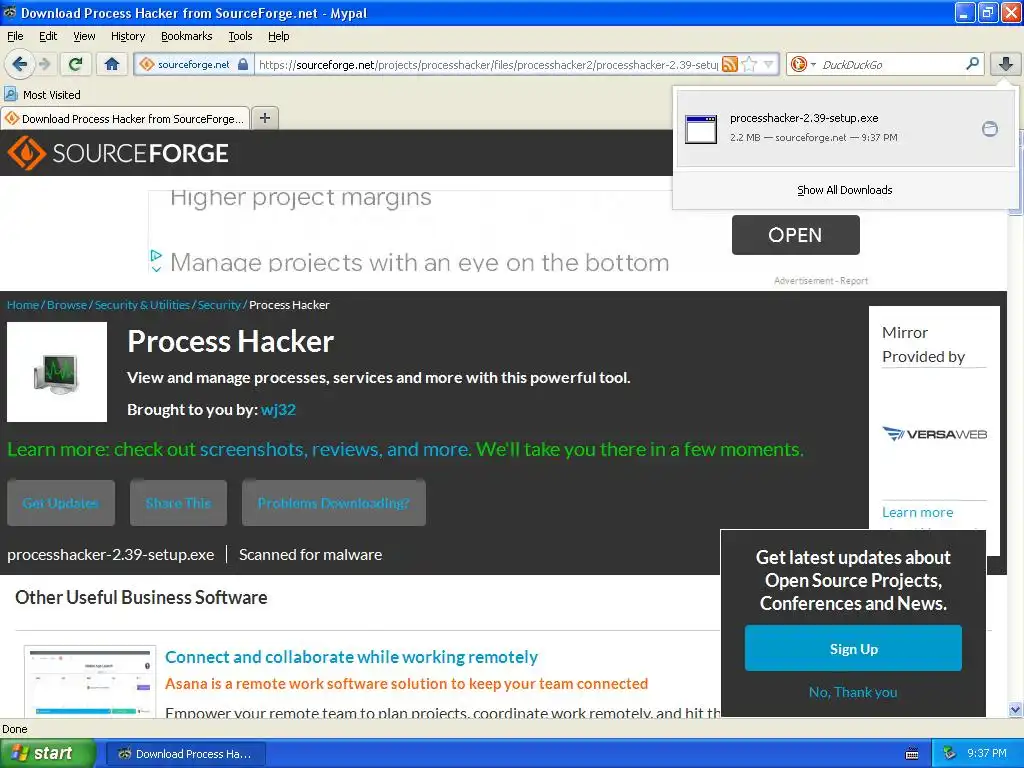Open the View menu
This screenshot has width=1024, height=768.
(x=84, y=36)
